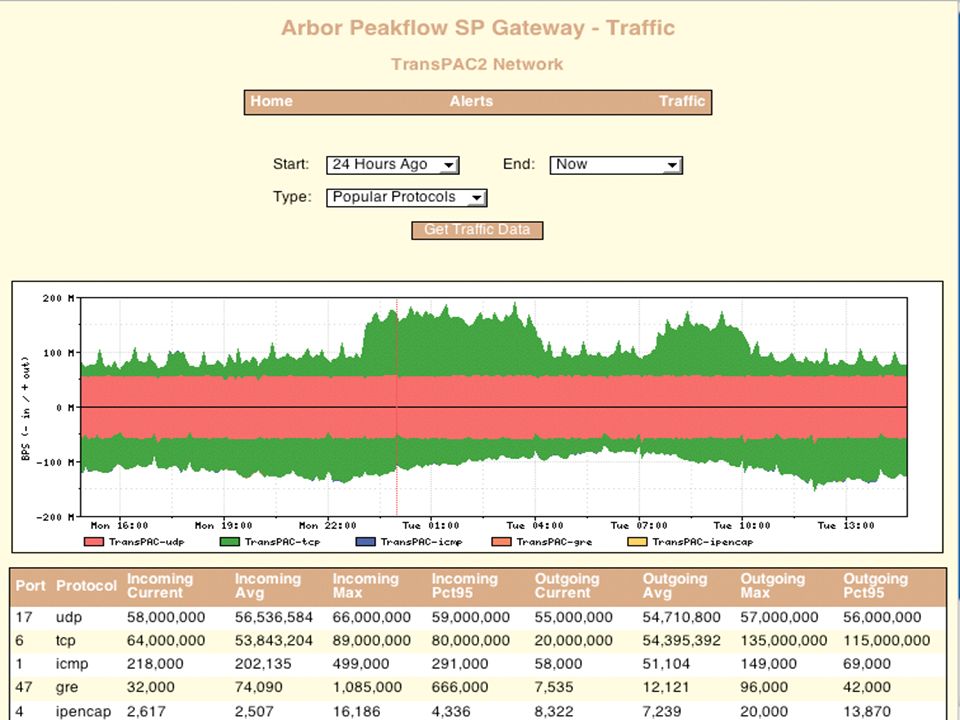Click tcp outgoing max value 135,000,000
This screenshot has width=960, height=720.
pyautogui.click(x=784, y=641)
